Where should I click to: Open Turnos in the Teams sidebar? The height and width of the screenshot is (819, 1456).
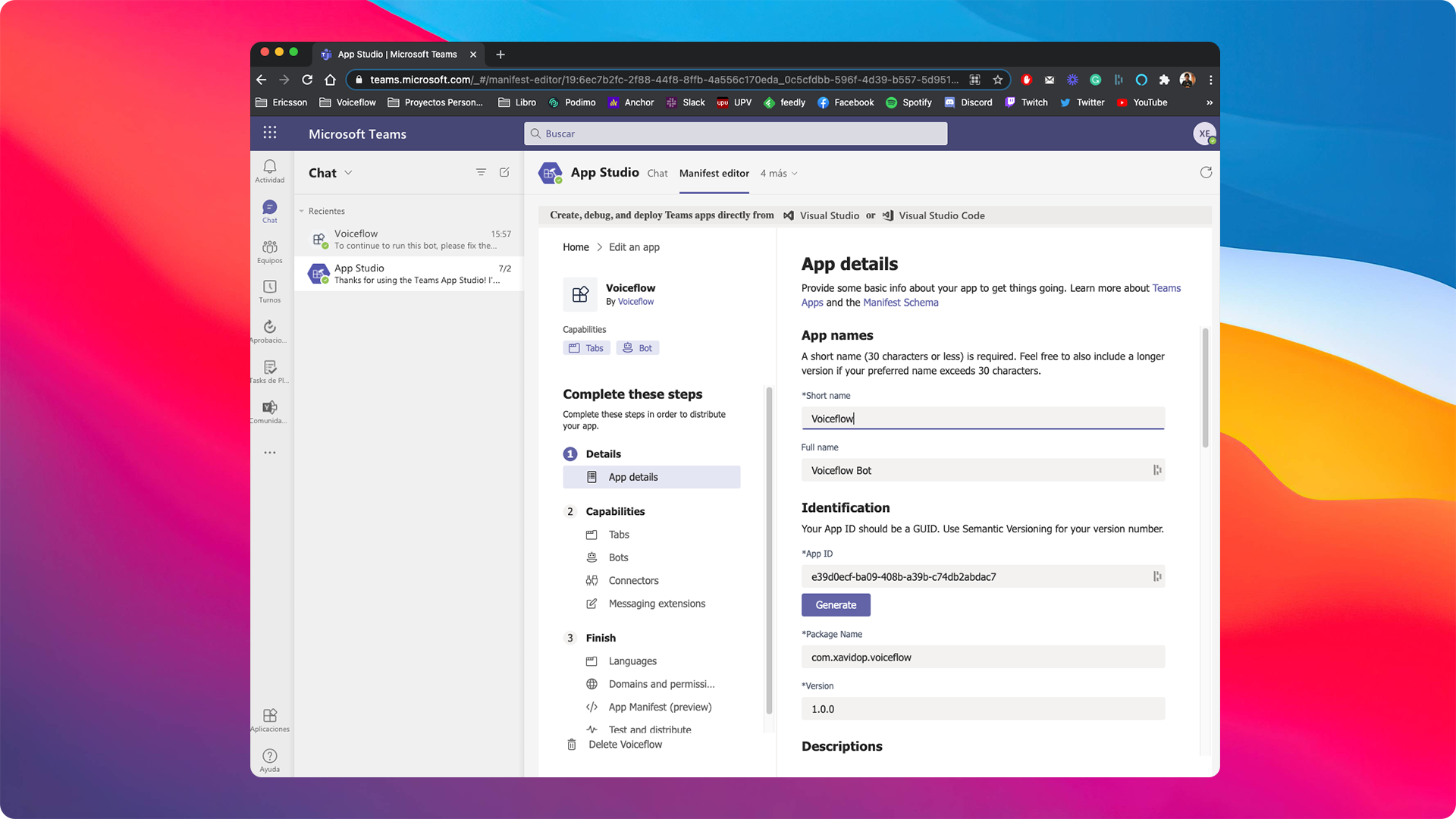(x=269, y=290)
